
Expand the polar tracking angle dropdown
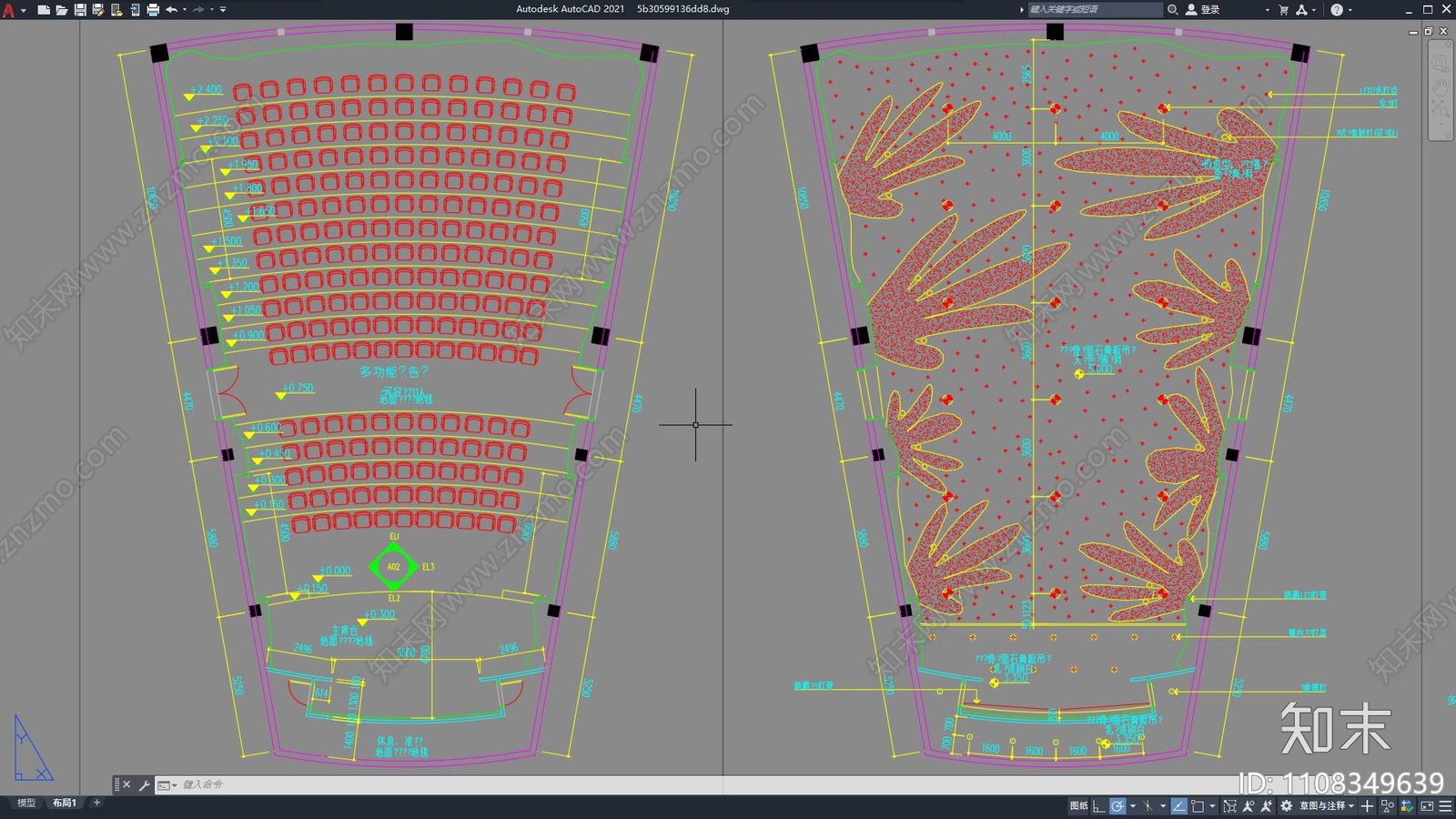(1133, 806)
